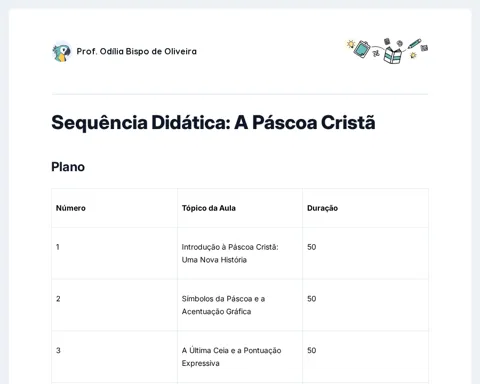Click the green pencil illustration icon
Image resolution: width=480 pixels, height=384 pixels.
pos(414,44)
